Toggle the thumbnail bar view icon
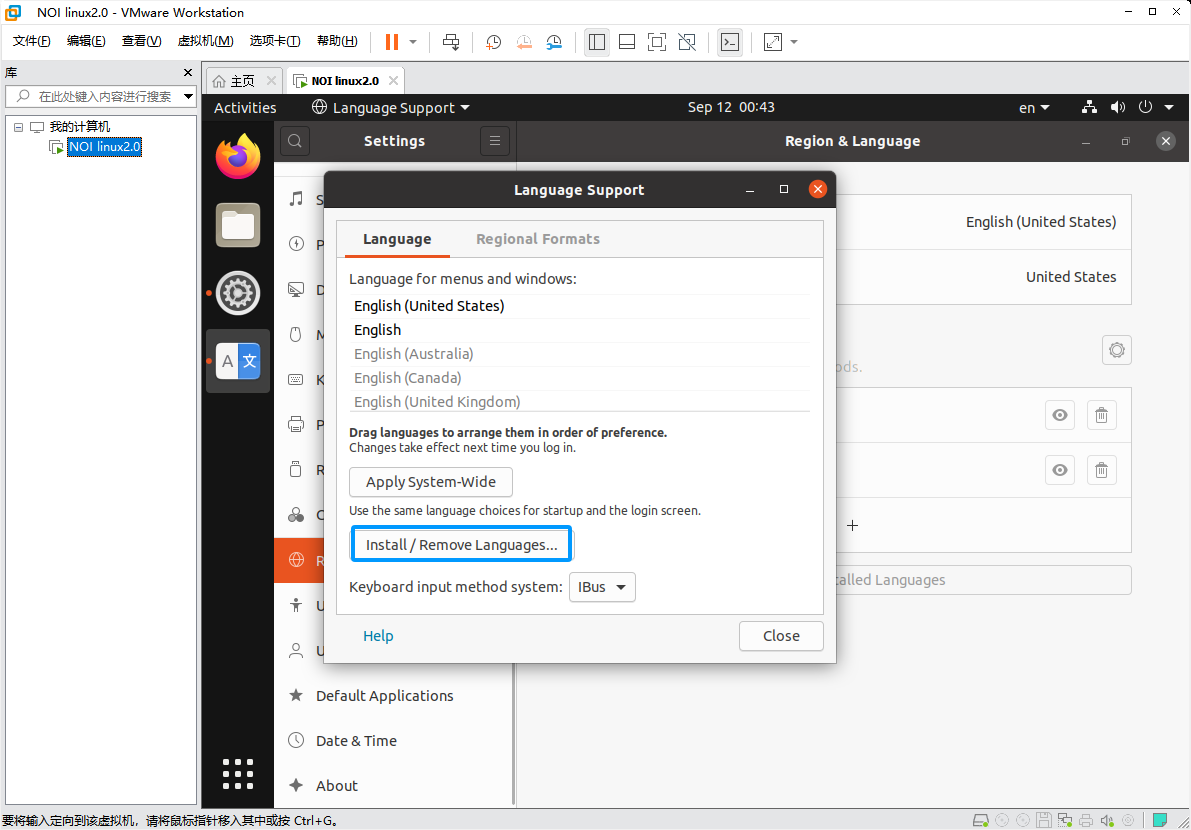The height and width of the screenshot is (830, 1191). [x=627, y=42]
